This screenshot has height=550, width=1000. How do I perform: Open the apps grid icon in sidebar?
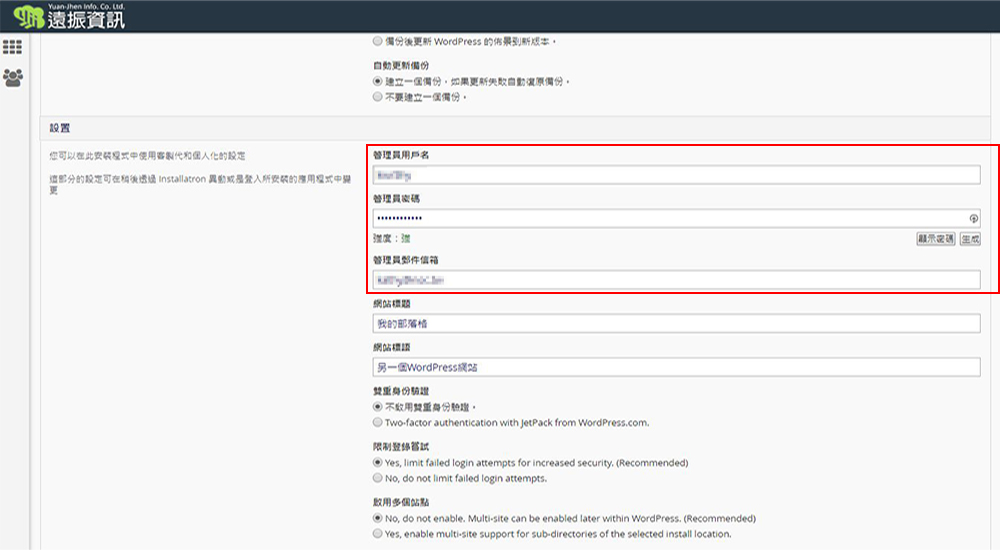[x=13, y=47]
